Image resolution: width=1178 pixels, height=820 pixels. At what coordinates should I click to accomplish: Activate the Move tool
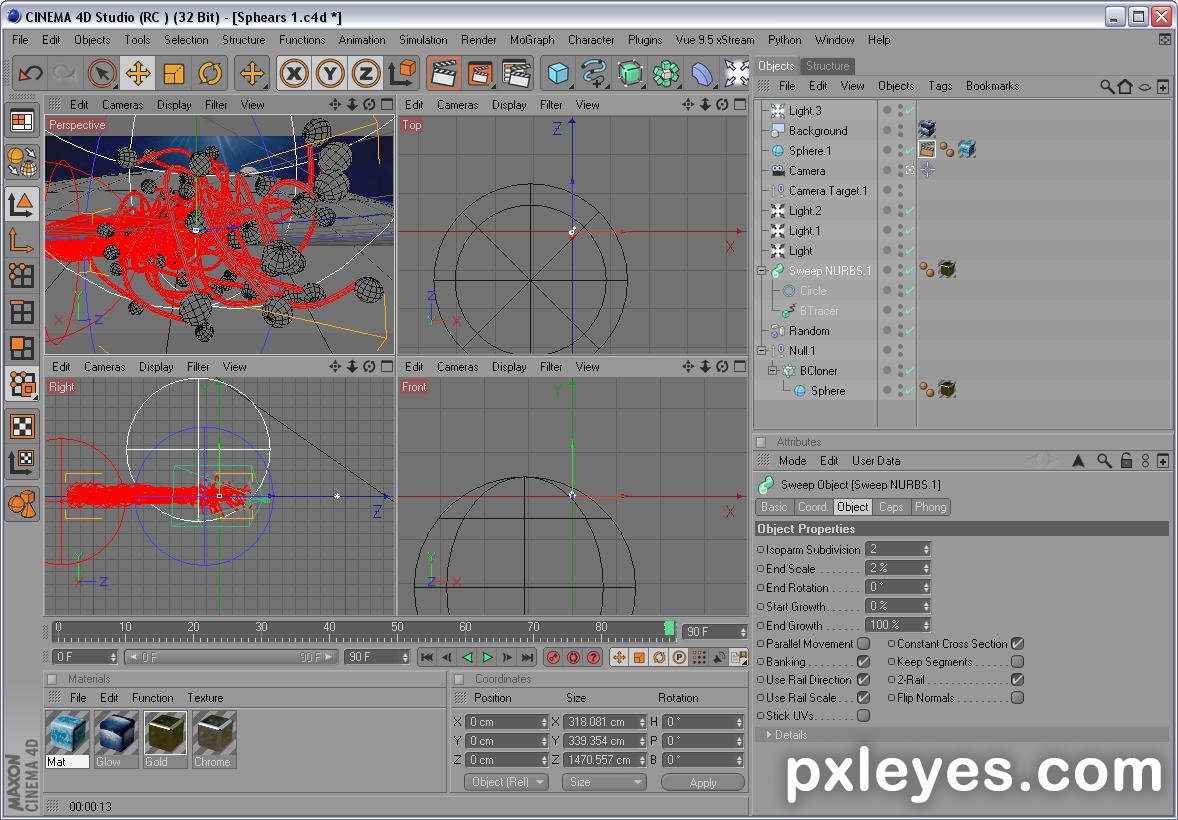point(138,74)
